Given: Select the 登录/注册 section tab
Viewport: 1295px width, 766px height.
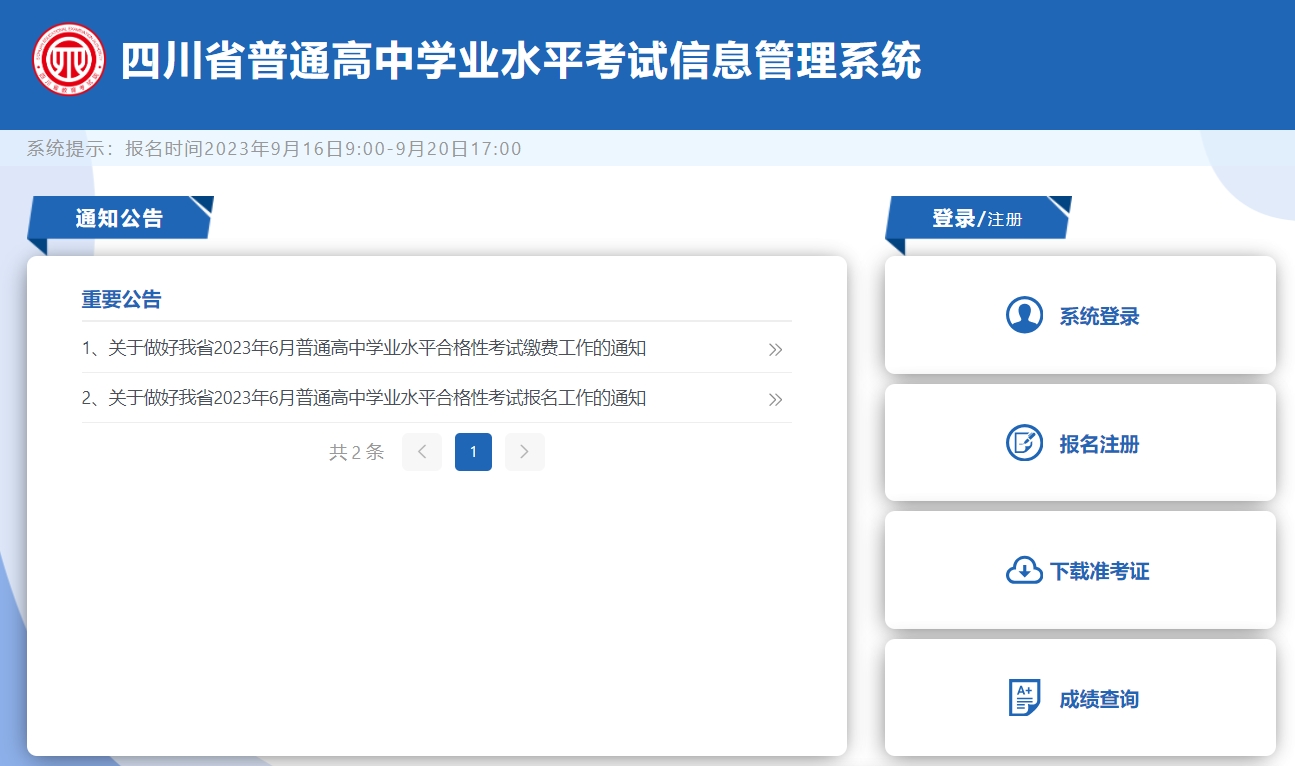Looking at the screenshot, I should [975, 218].
